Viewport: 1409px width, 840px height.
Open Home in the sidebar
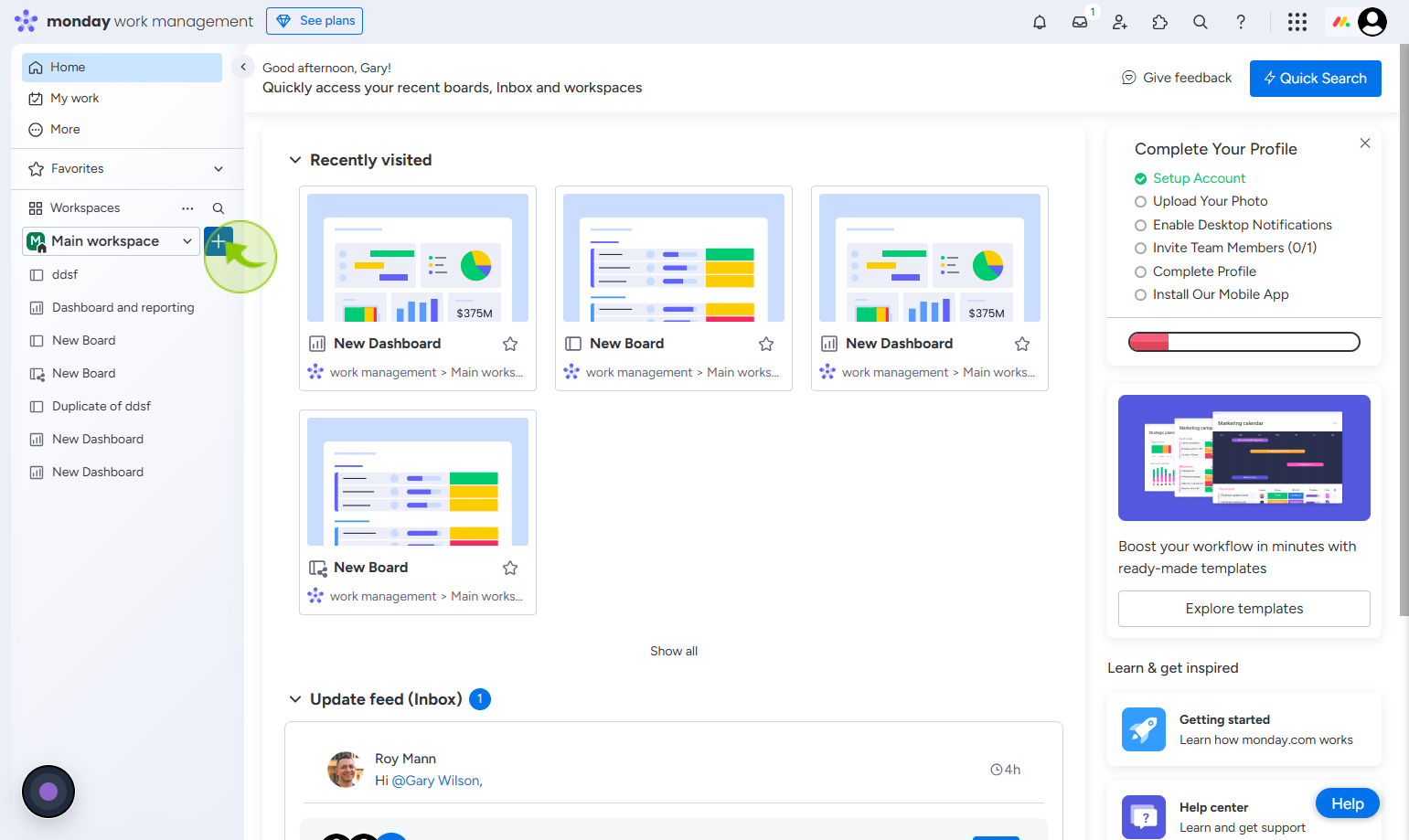(123, 68)
